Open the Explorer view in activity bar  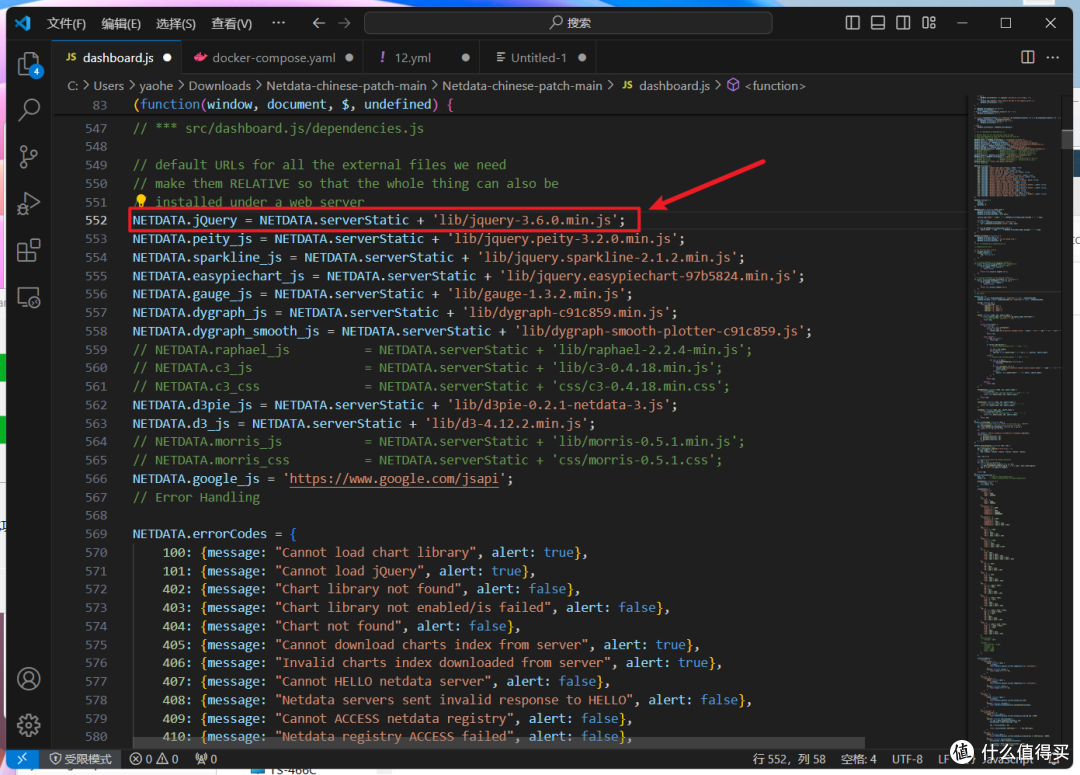(x=29, y=65)
